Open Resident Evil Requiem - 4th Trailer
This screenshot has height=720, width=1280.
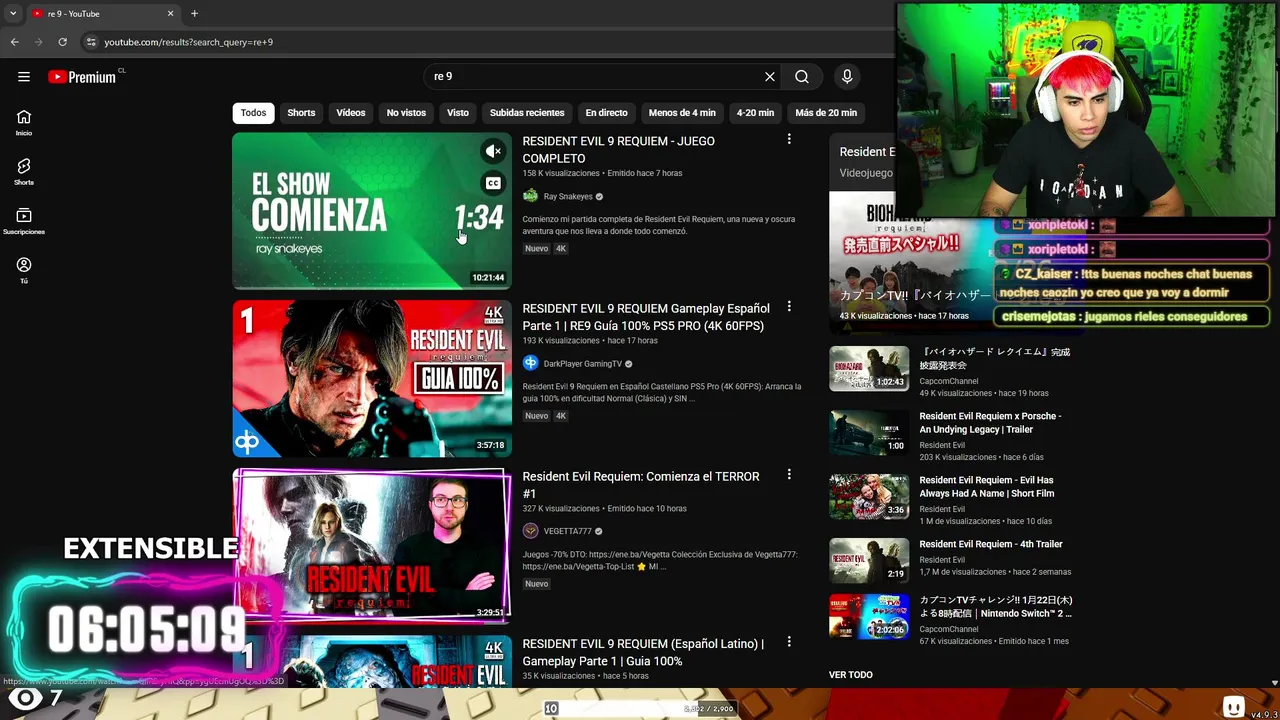click(x=991, y=544)
